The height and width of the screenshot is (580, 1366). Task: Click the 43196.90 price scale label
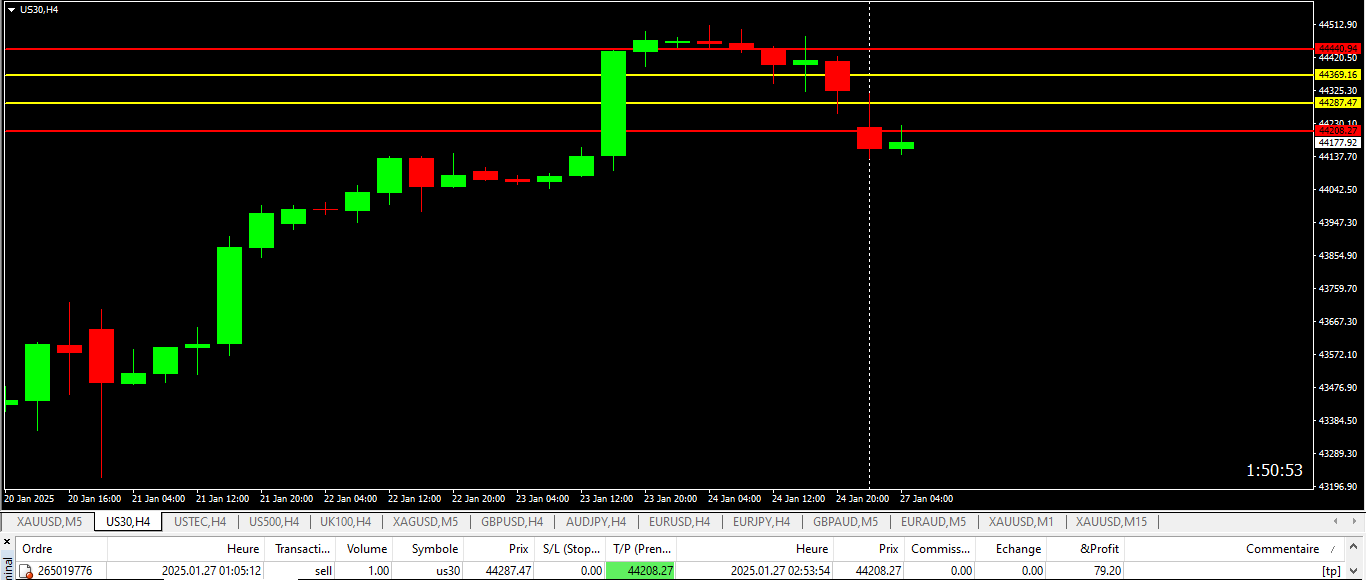pyautogui.click(x=1339, y=486)
